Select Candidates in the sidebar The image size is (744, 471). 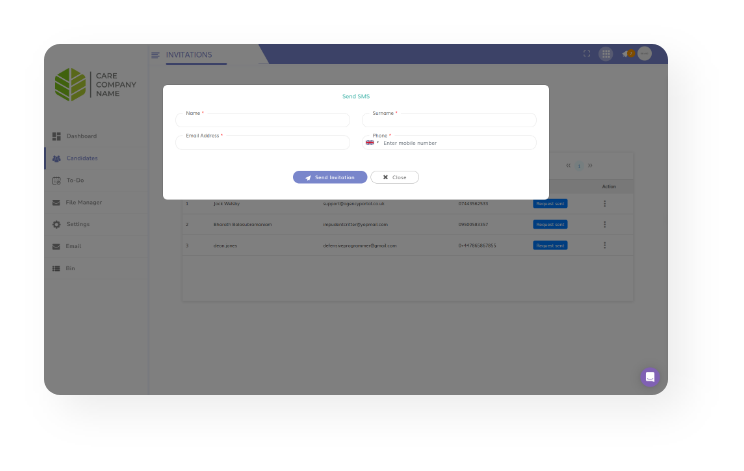(x=81, y=158)
